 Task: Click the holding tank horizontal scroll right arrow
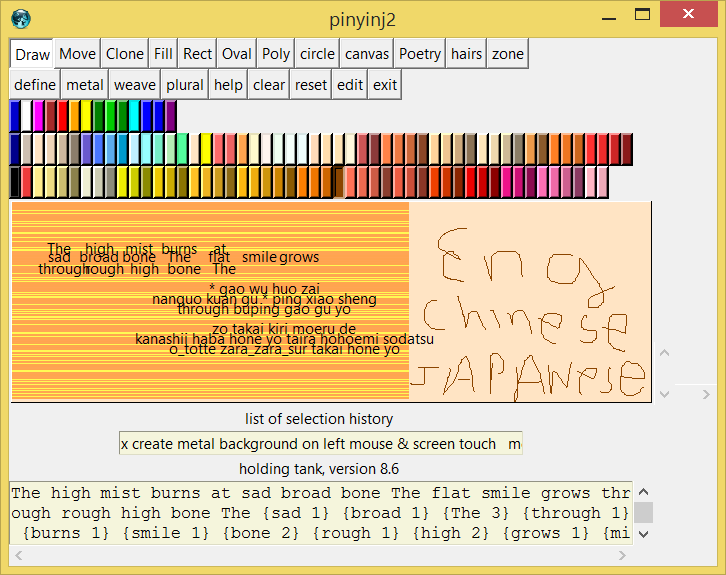pos(622,555)
